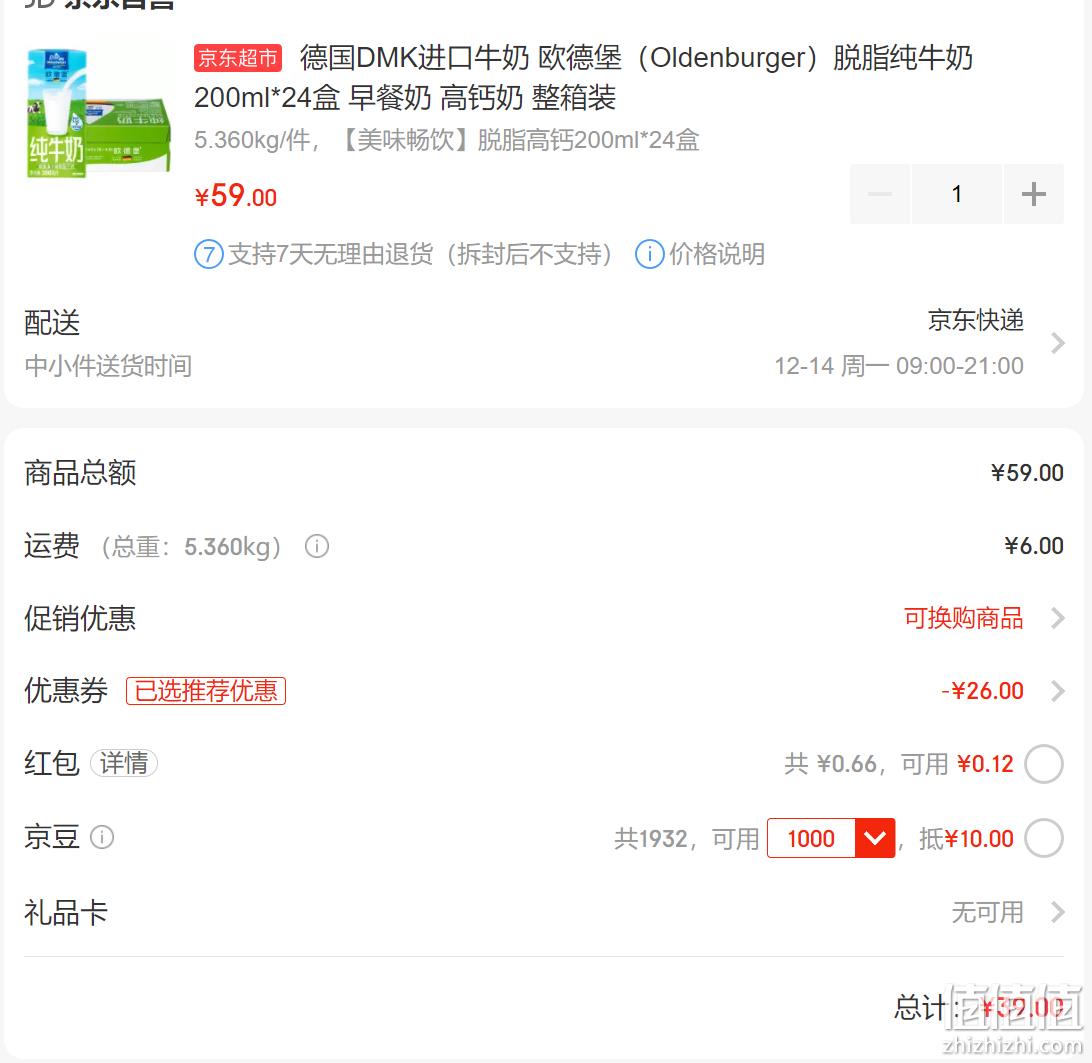Click the 7-day return policy icon
The image size is (1092, 1063).
[x=208, y=254]
